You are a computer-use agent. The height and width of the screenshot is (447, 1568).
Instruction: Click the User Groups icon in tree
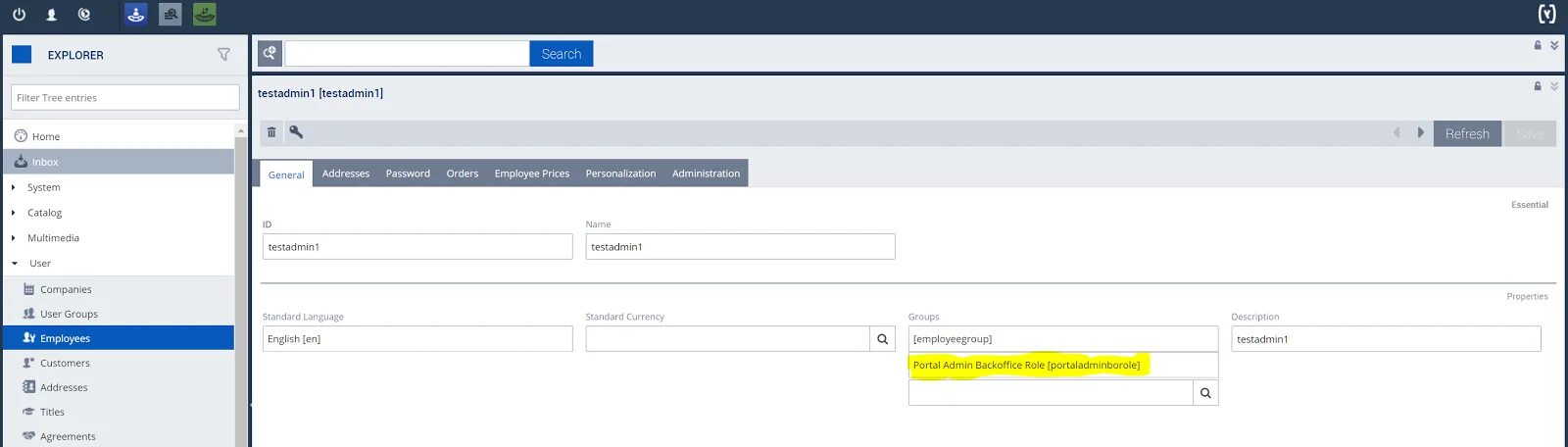coord(28,314)
